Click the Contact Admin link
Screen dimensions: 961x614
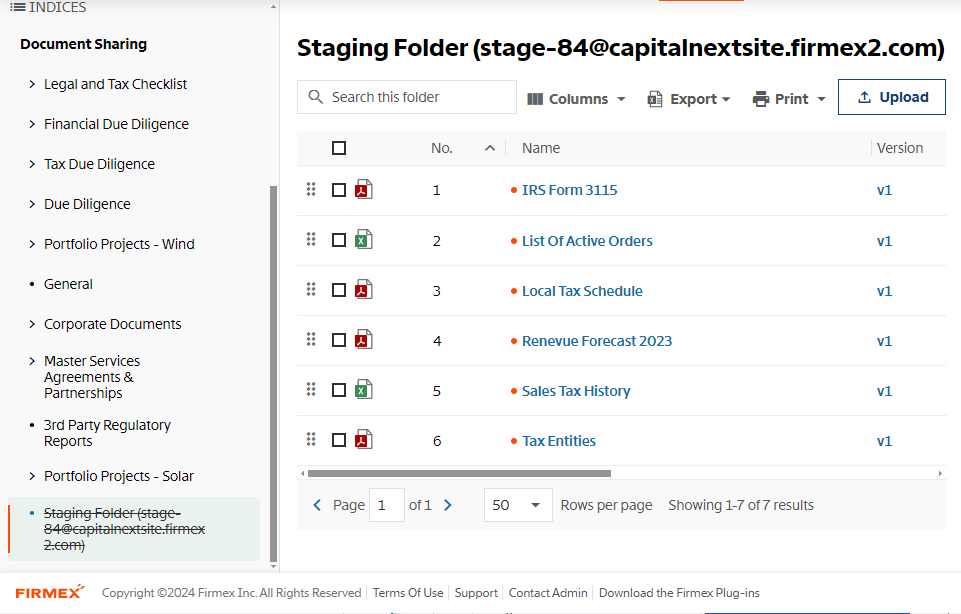click(548, 593)
